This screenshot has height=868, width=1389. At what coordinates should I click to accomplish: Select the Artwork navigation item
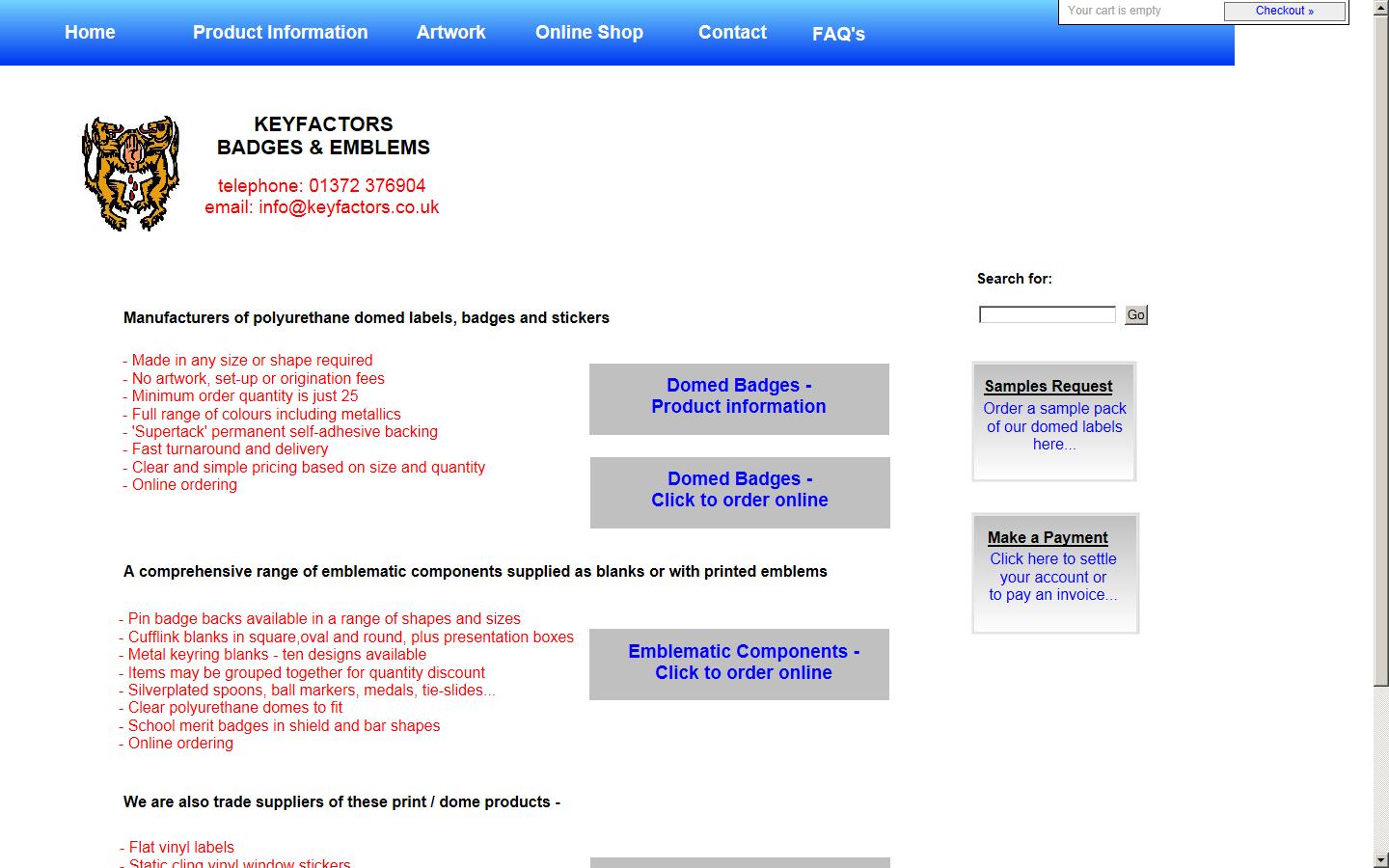click(450, 32)
